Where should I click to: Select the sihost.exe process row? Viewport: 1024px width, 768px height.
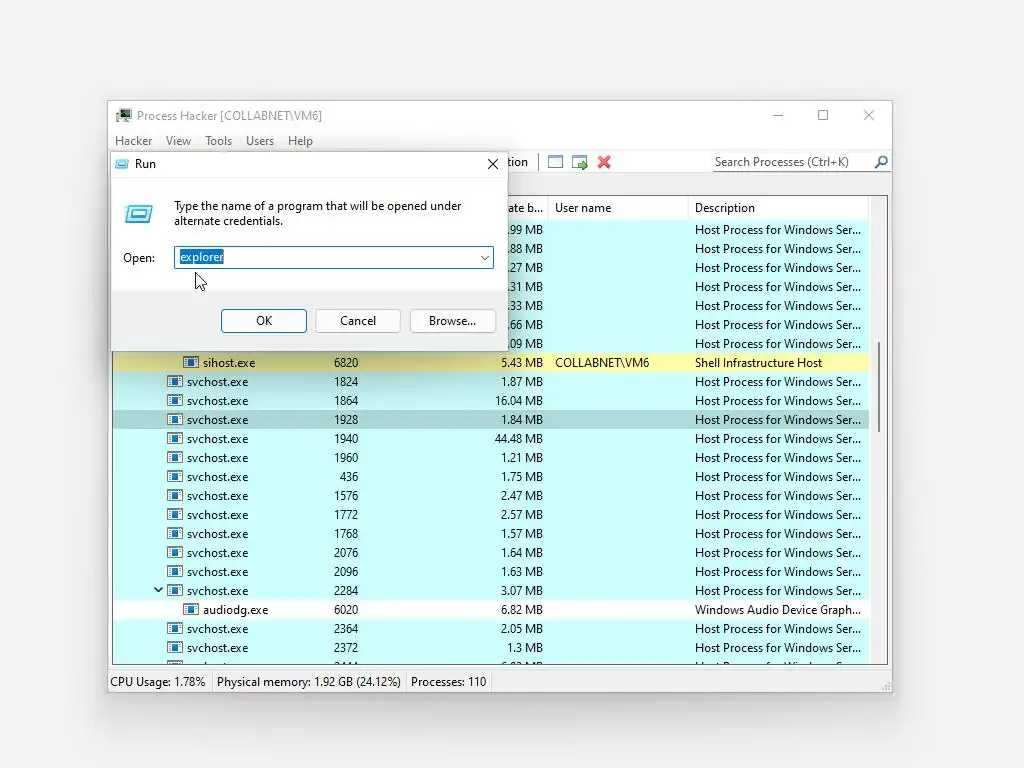pyautogui.click(x=490, y=362)
